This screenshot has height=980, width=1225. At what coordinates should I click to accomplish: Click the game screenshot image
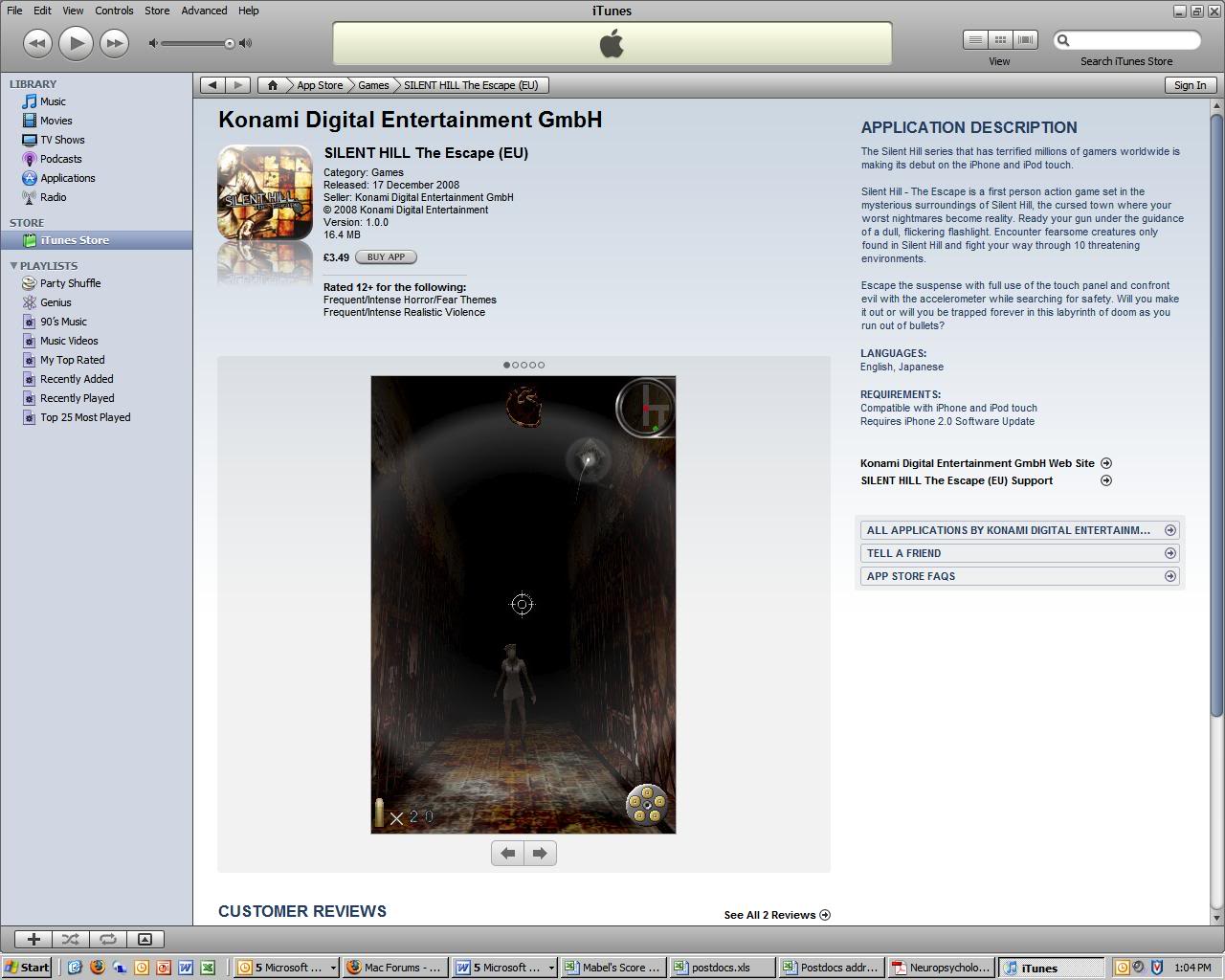tap(523, 605)
